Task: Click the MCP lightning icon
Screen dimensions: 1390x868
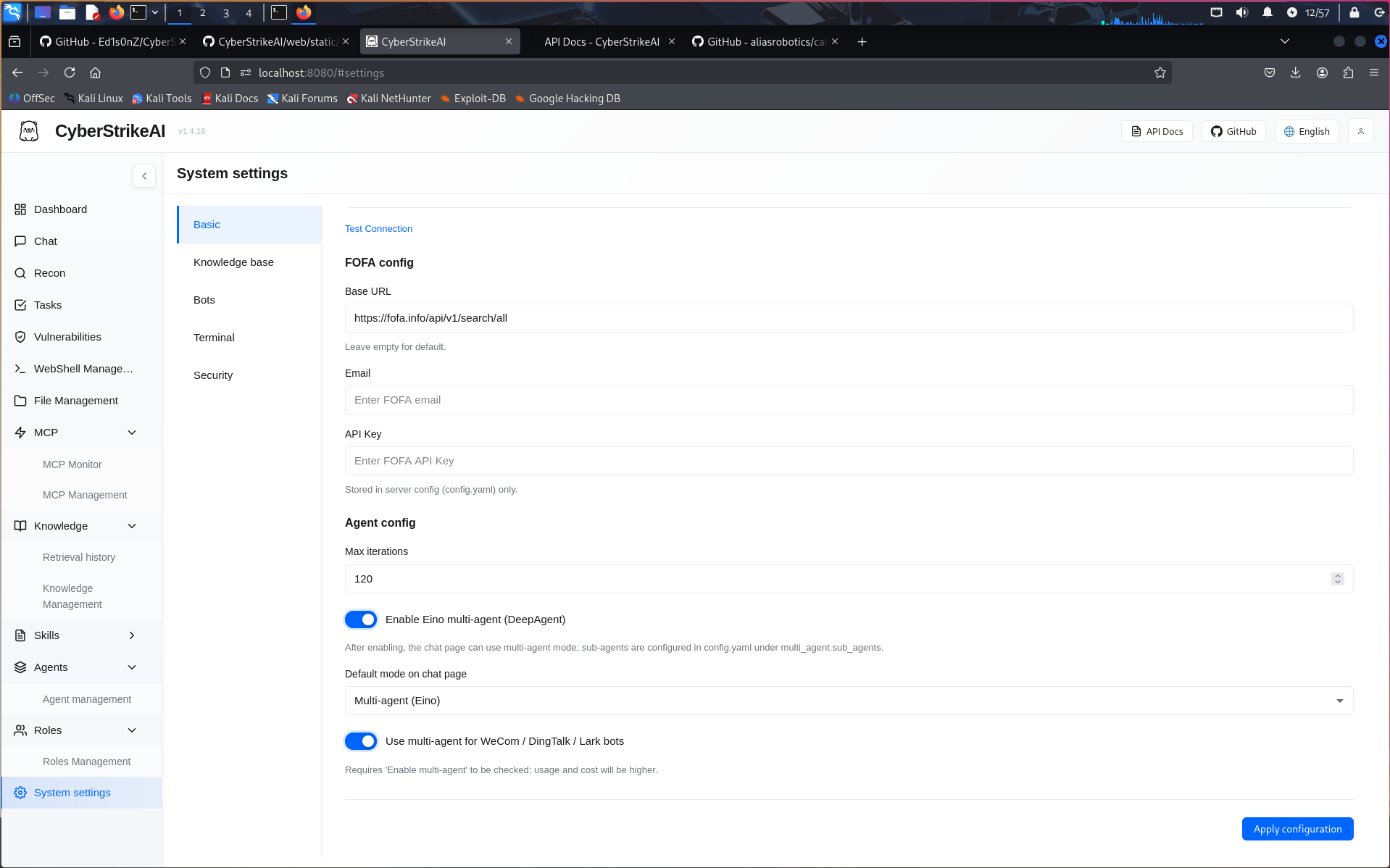Action: (x=20, y=433)
